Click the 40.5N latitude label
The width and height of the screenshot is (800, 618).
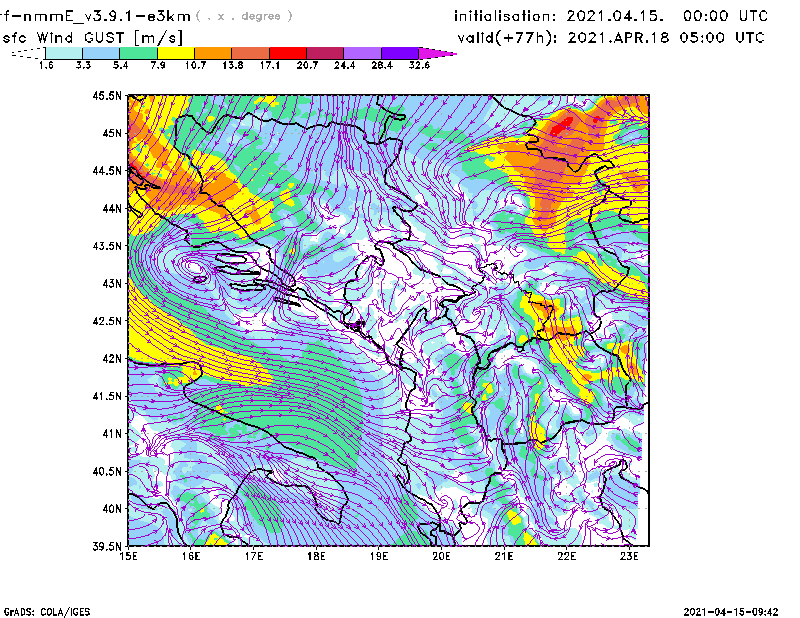107,471
